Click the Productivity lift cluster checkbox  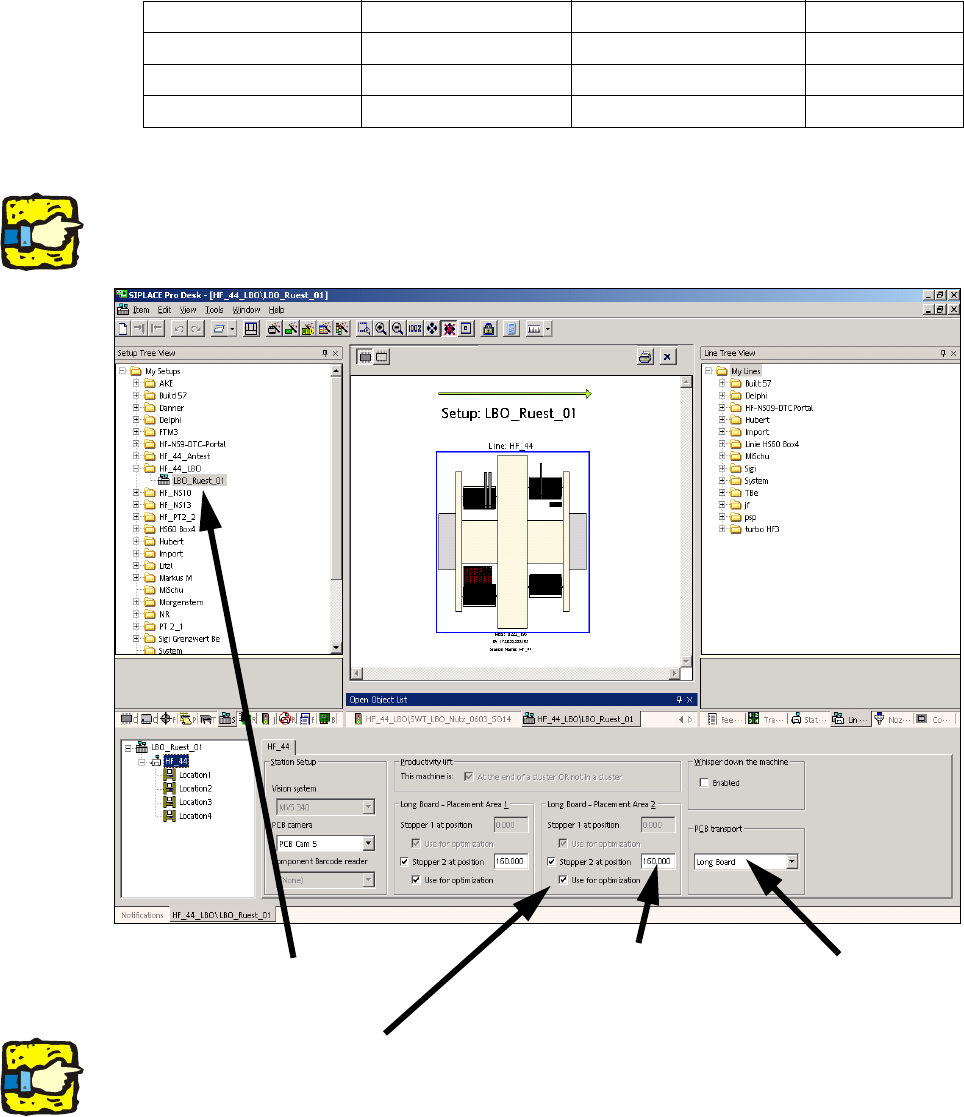[x=468, y=776]
